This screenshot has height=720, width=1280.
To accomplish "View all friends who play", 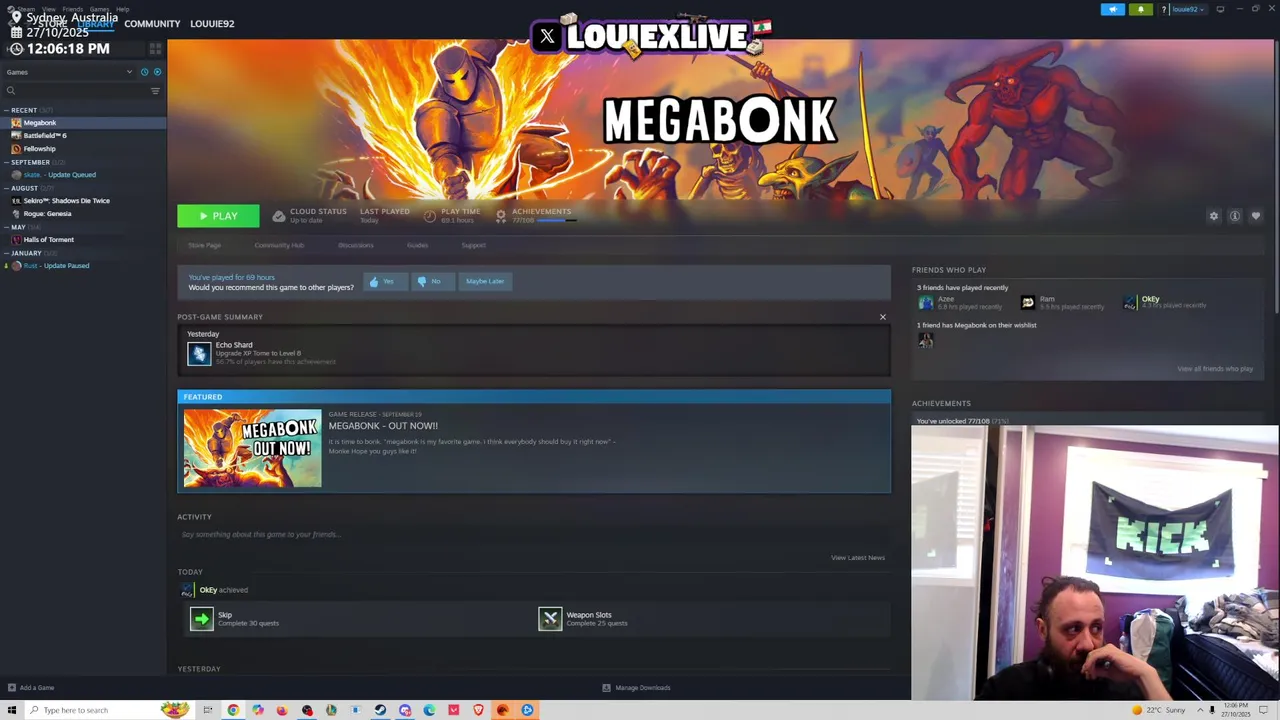I will coord(1215,369).
